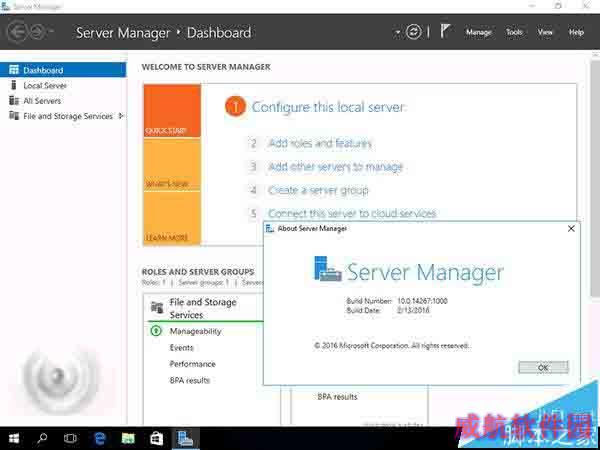600x450 pixels.
Task: Close the About Server Manager dialog
Action: pos(571,228)
